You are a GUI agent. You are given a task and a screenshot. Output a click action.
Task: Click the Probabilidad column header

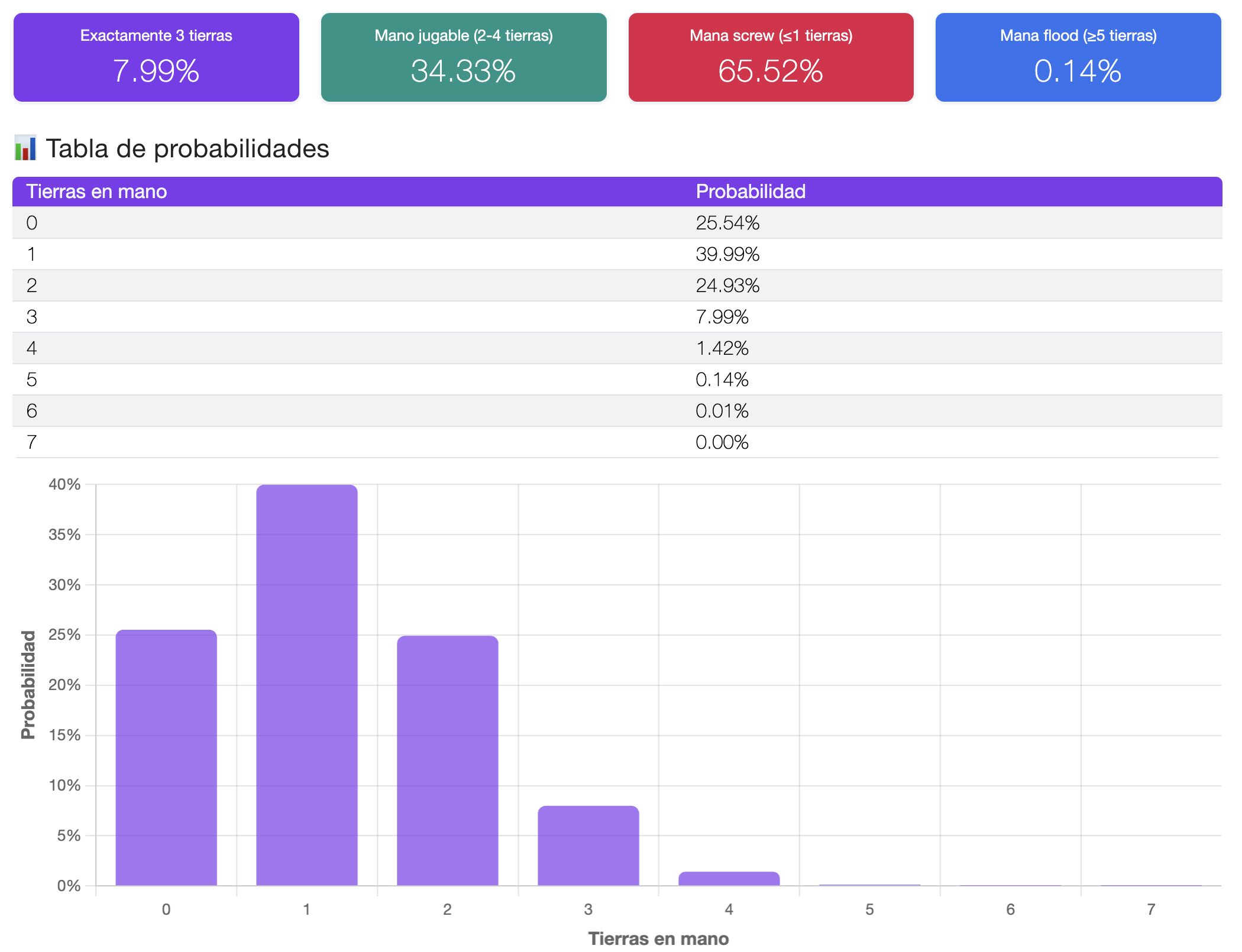coord(750,192)
